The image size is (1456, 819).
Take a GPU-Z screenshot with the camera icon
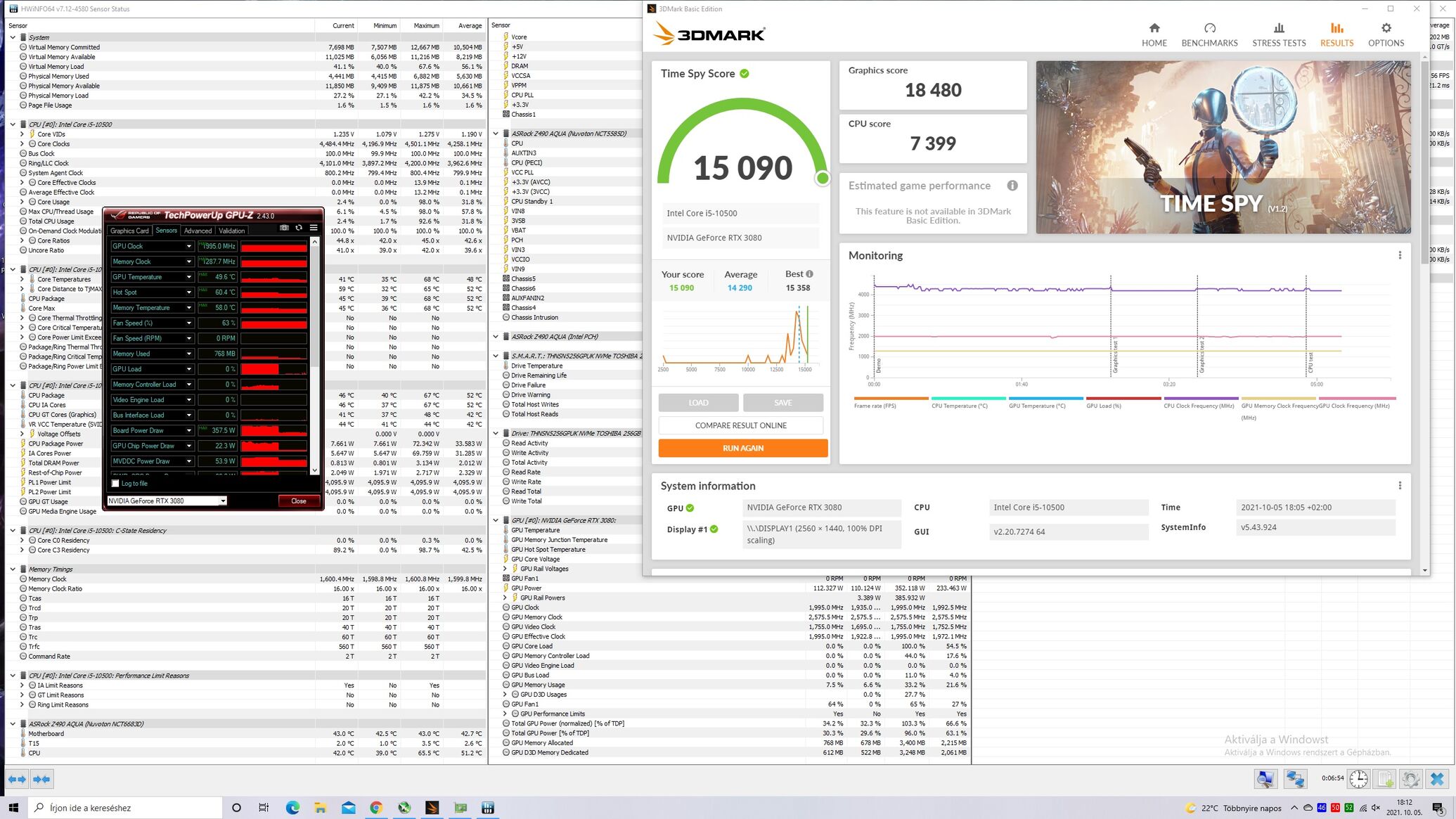pyautogui.click(x=284, y=228)
